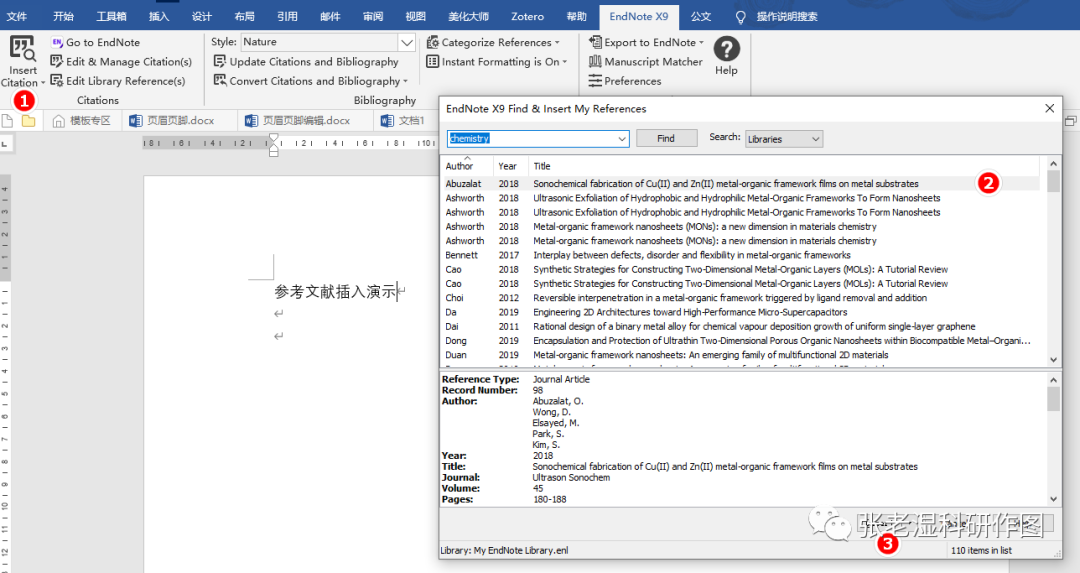
Task: Click Edit Library Reference(s)
Action: (x=118, y=81)
